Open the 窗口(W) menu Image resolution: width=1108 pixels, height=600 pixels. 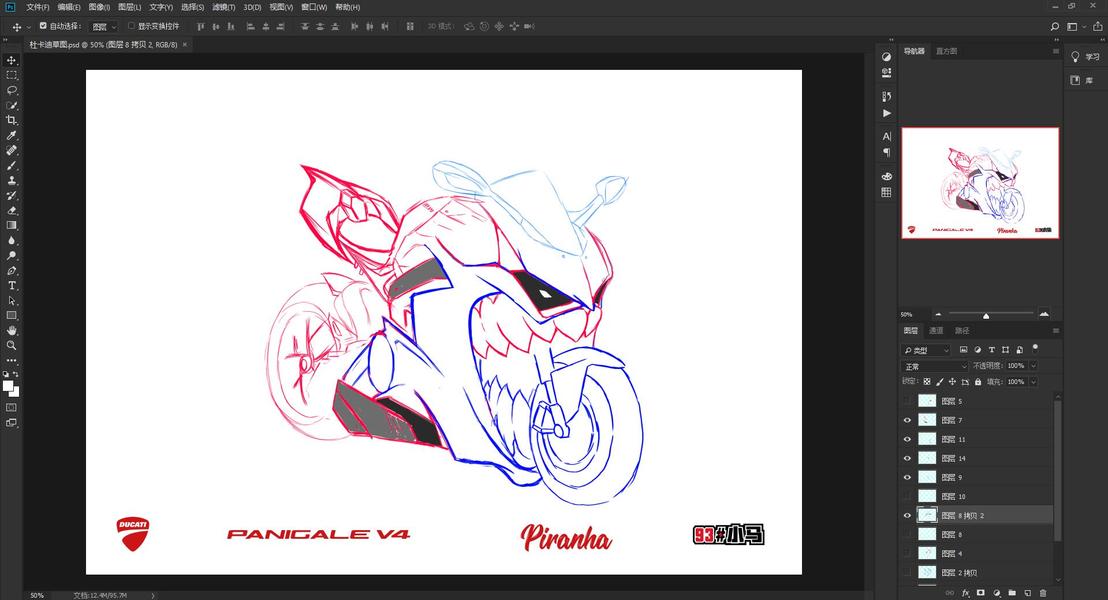314,7
